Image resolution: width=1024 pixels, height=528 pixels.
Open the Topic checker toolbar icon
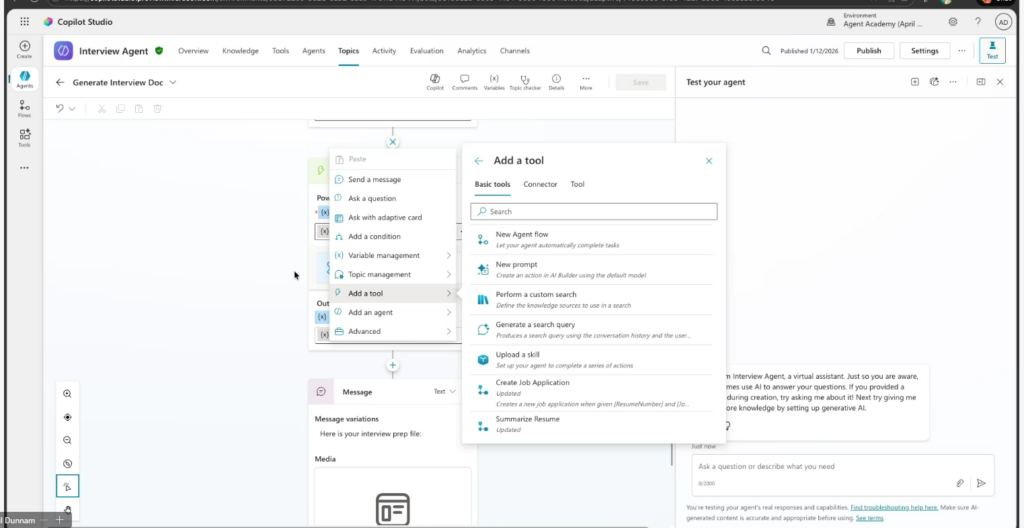coord(525,81)
